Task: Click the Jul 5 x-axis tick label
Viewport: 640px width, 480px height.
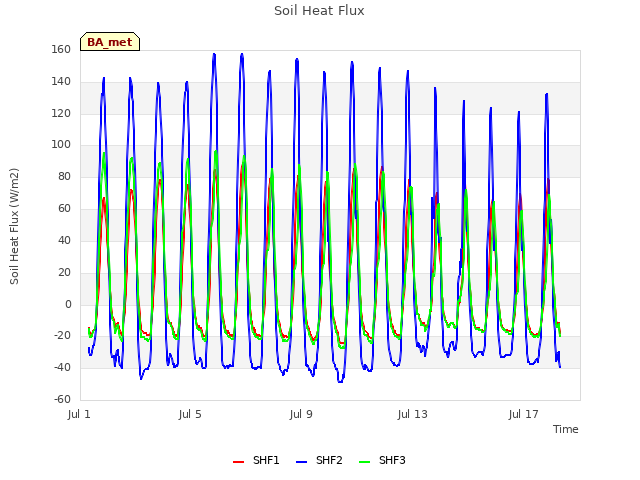Action: (x=190, y=414)
